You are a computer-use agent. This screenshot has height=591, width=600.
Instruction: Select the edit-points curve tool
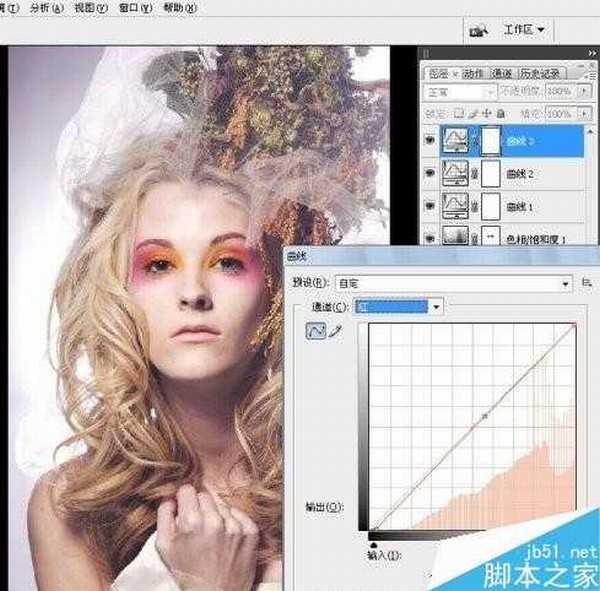[316, 331]
